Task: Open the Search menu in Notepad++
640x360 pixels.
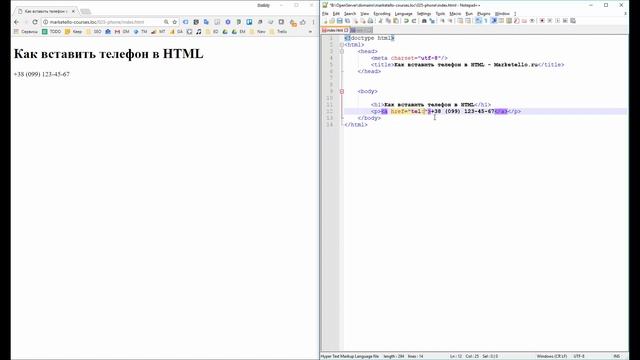Action: 350,14
